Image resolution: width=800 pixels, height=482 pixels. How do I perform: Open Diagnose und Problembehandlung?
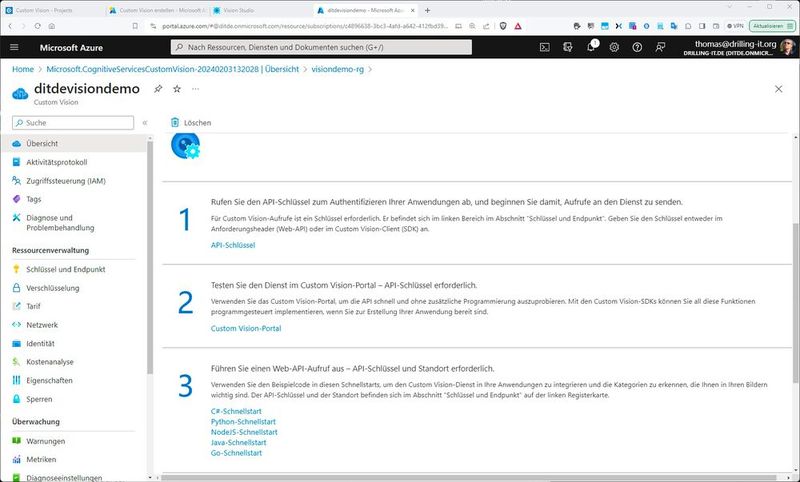click(60, 223)
